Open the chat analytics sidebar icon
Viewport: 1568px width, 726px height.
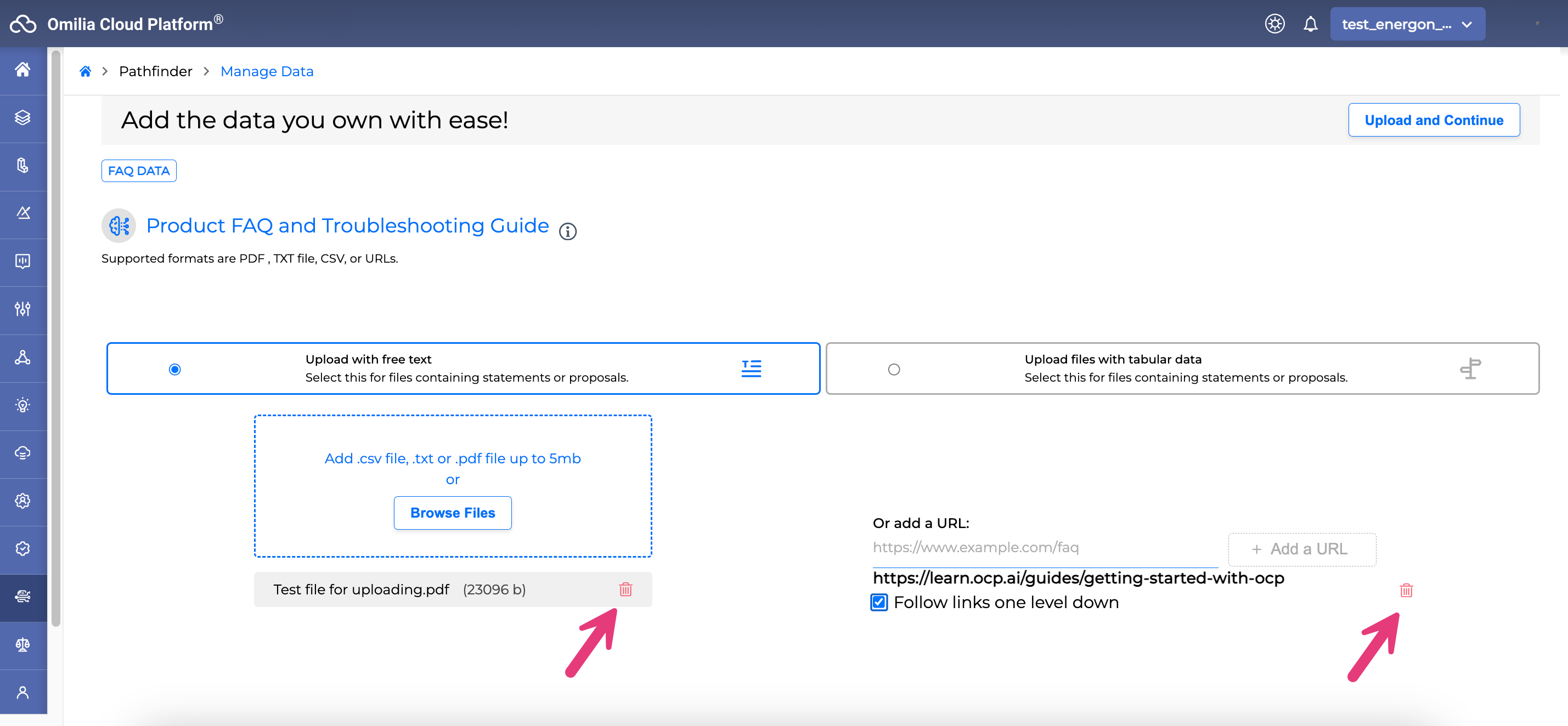click(x=22, y=261)
